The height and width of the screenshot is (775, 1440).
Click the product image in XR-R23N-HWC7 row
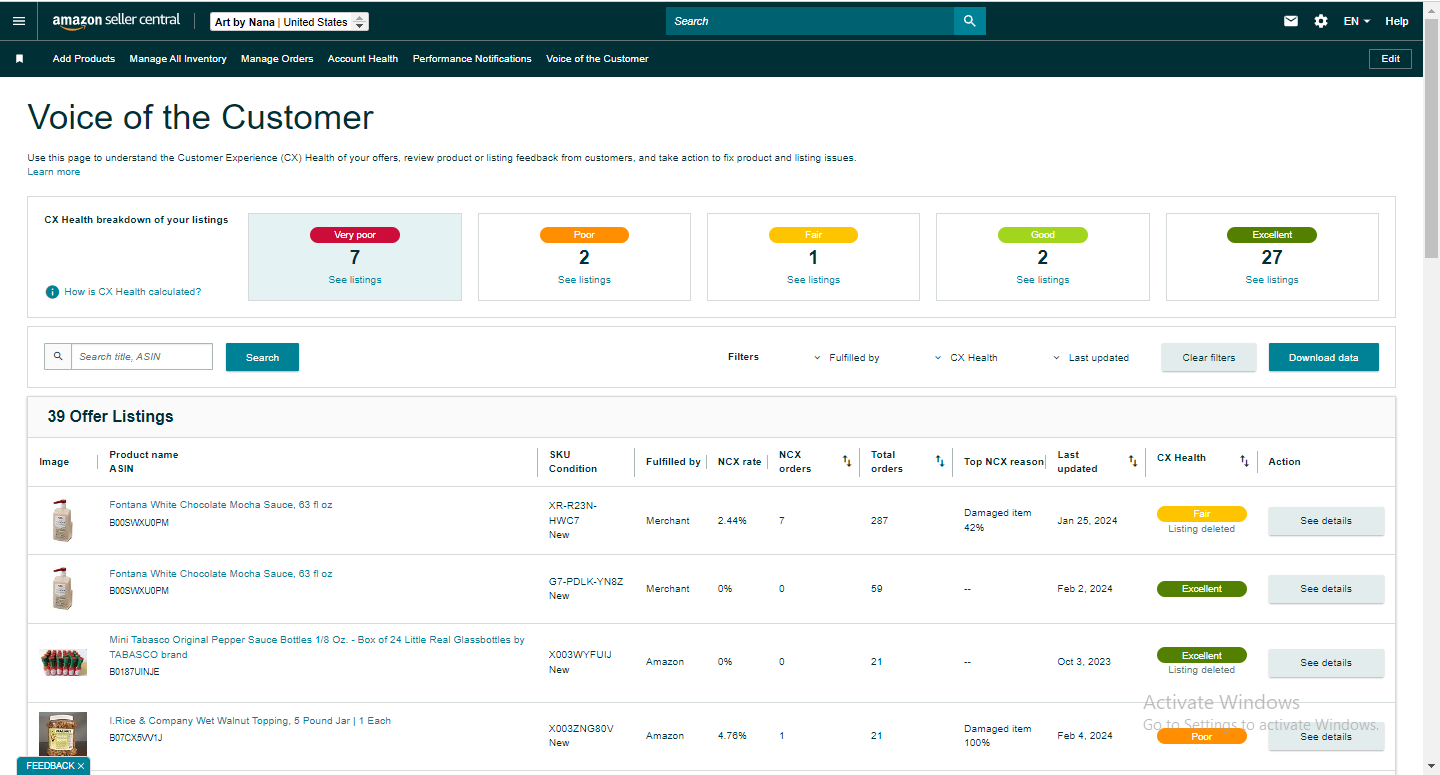coord(63,521)
